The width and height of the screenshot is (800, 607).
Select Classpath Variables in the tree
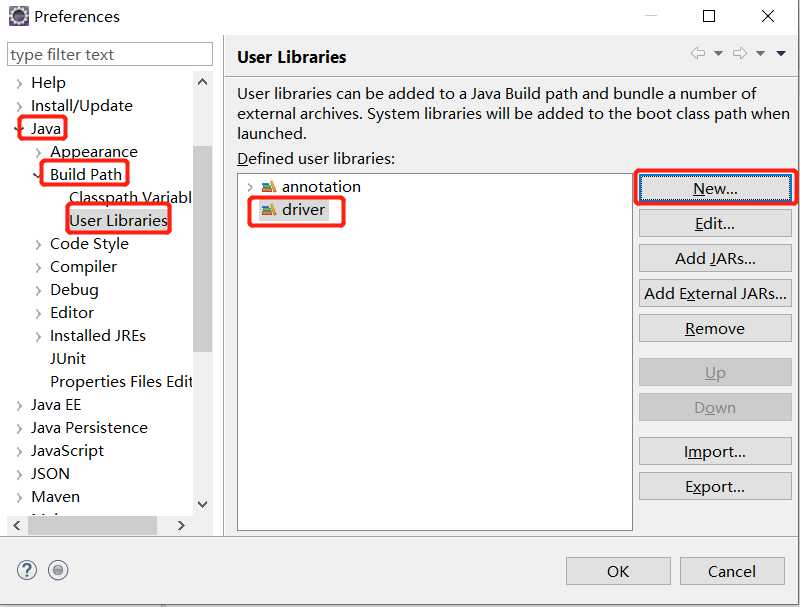[131, 197]
